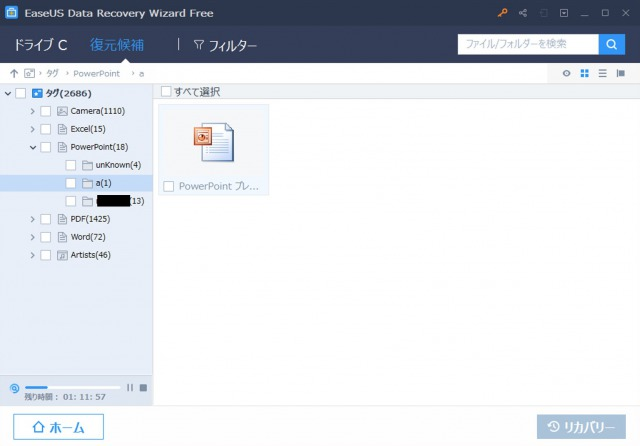
Task: Expand the Artists(46) node
Action: point(33,255)
